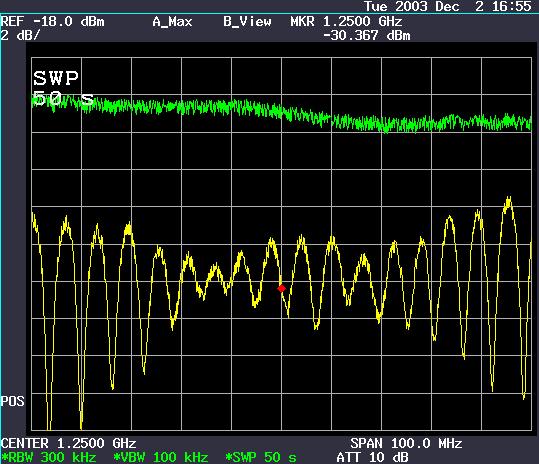Select the A_Max trace label
Screen dimensions: 539x464
(172, 22)
